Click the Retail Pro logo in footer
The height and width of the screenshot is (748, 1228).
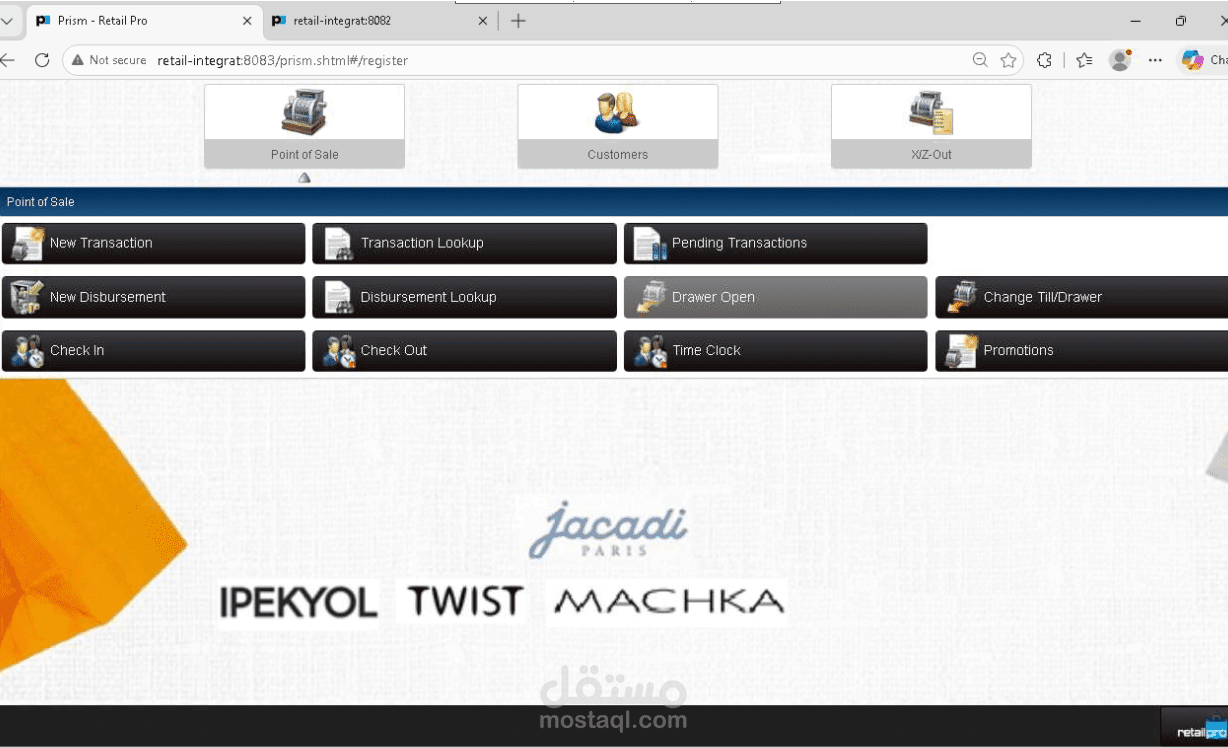[1201, 731]
